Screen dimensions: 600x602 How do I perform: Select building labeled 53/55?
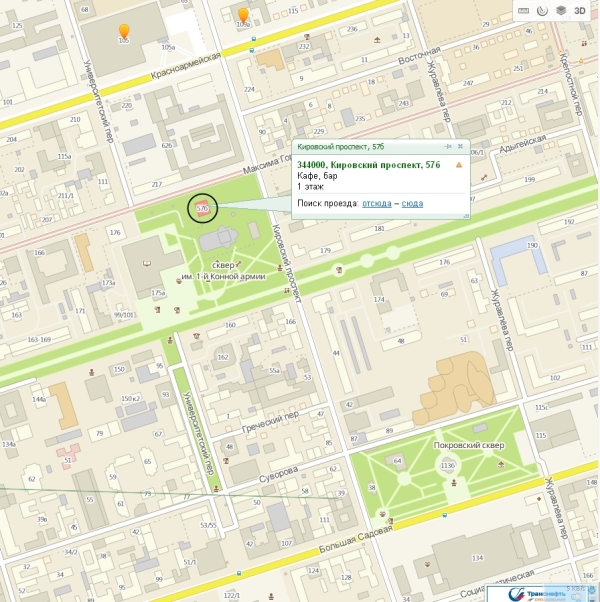(208, 525)
